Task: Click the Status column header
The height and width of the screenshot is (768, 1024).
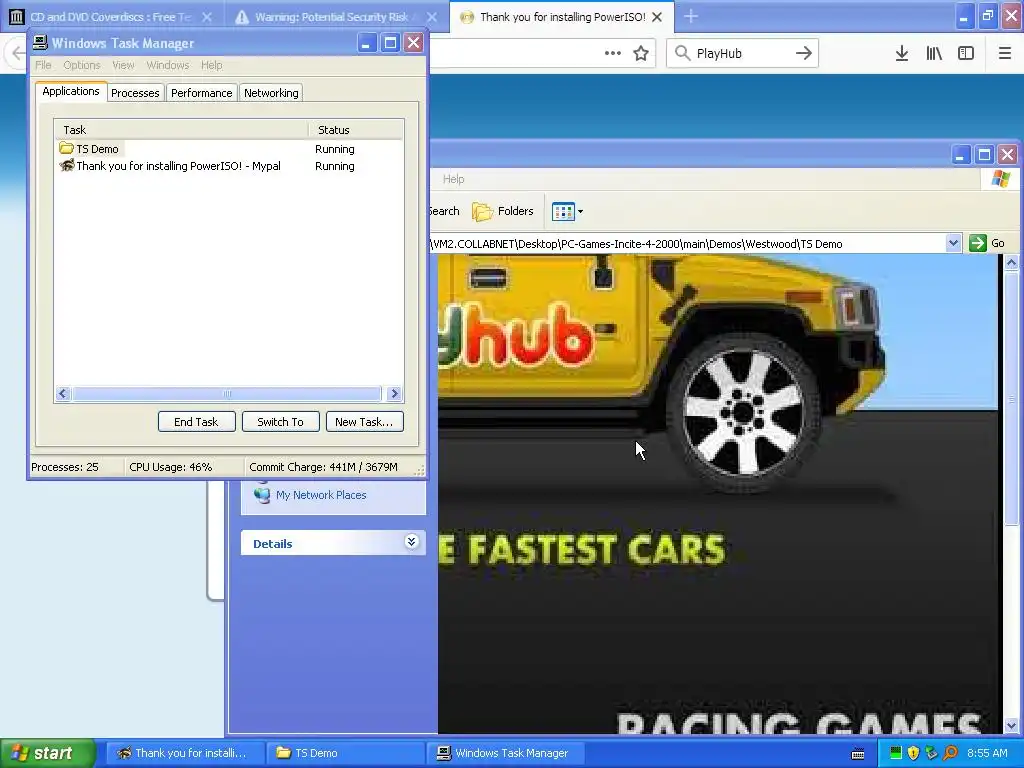Action: 356,129
